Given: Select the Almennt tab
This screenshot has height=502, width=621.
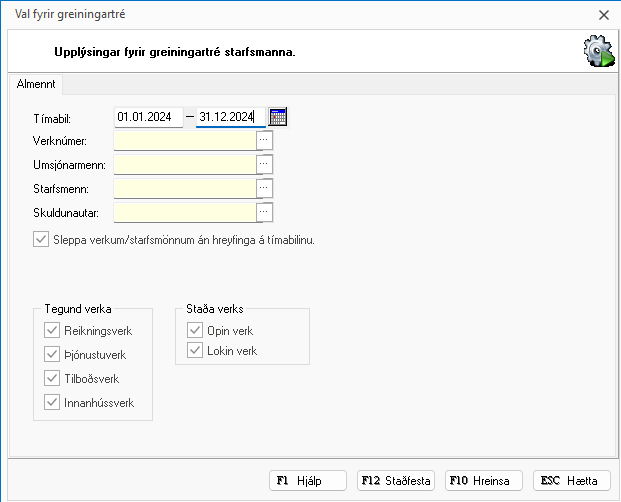Looking at the screenshot, I should (x=37, y=86).
